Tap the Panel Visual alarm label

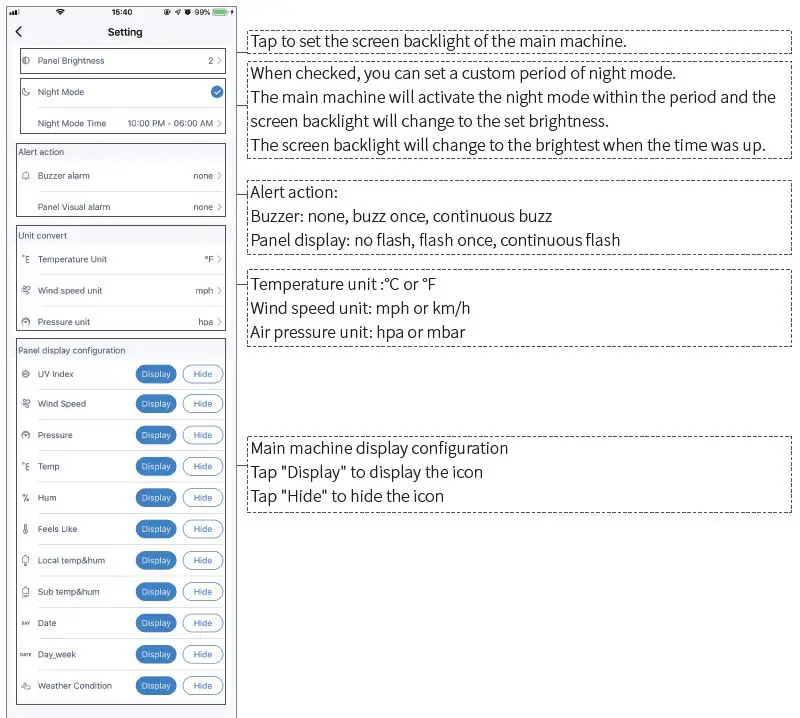[x=74, y=207]
